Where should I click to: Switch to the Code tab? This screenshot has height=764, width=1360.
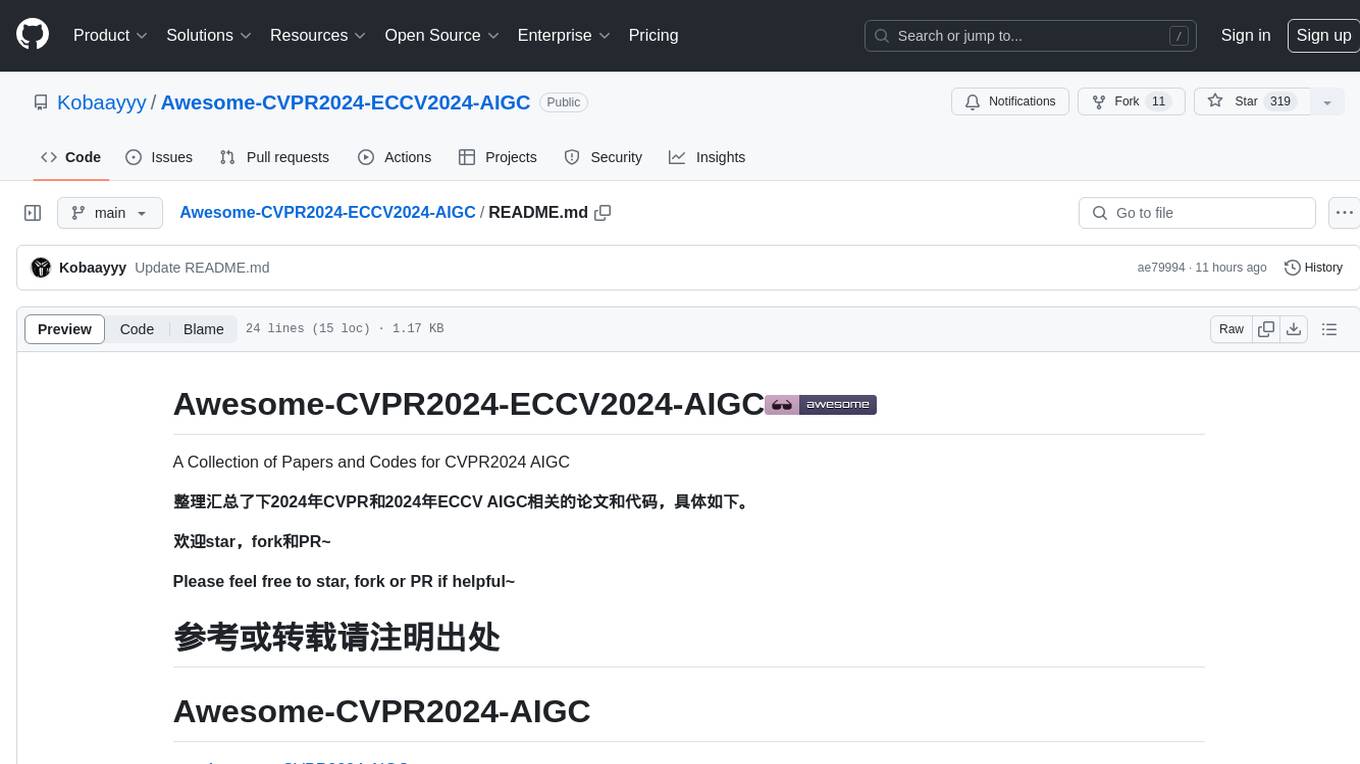[71, 157]
